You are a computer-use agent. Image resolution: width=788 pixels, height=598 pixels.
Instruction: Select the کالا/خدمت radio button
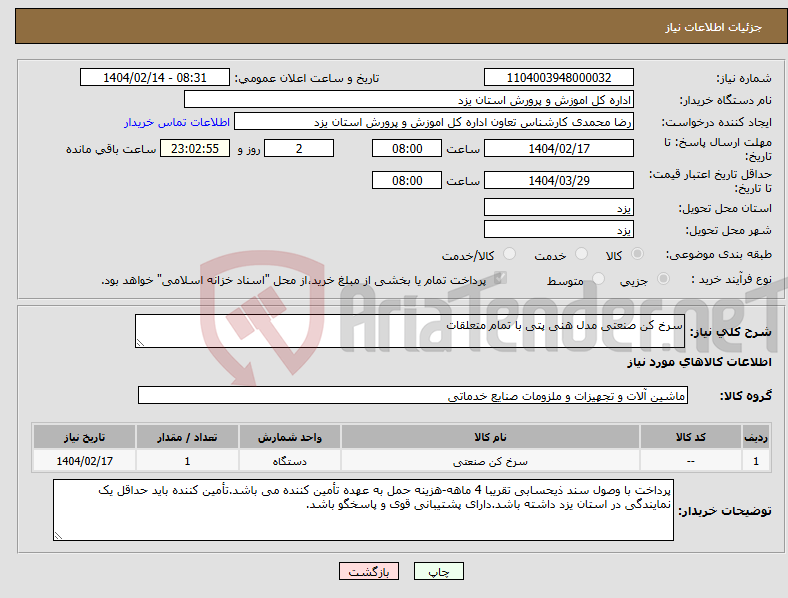510,254
